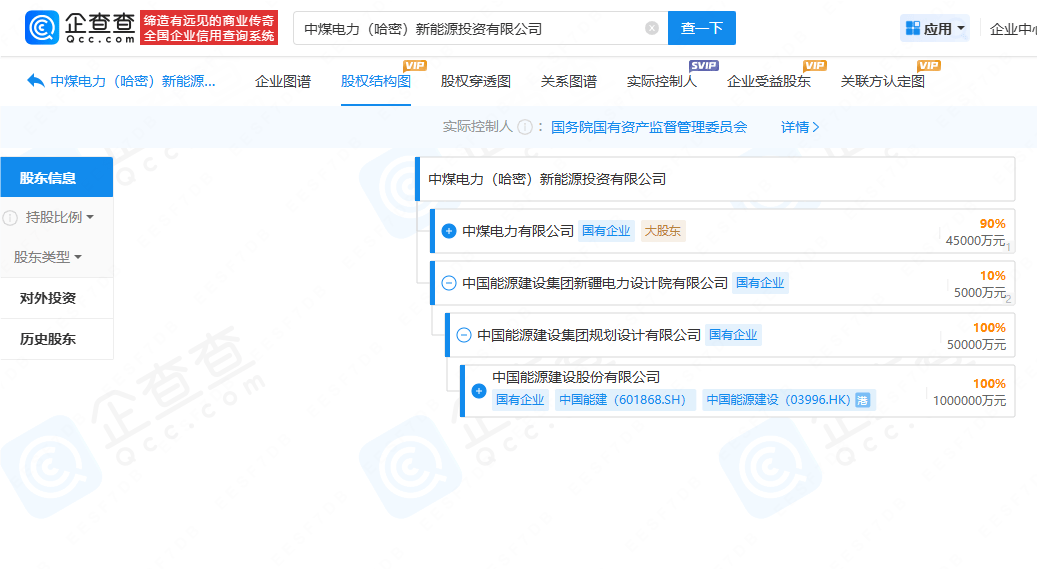Open the 股东类型 filter dropdown
The image size is (1037, 569).
point(48,257)
